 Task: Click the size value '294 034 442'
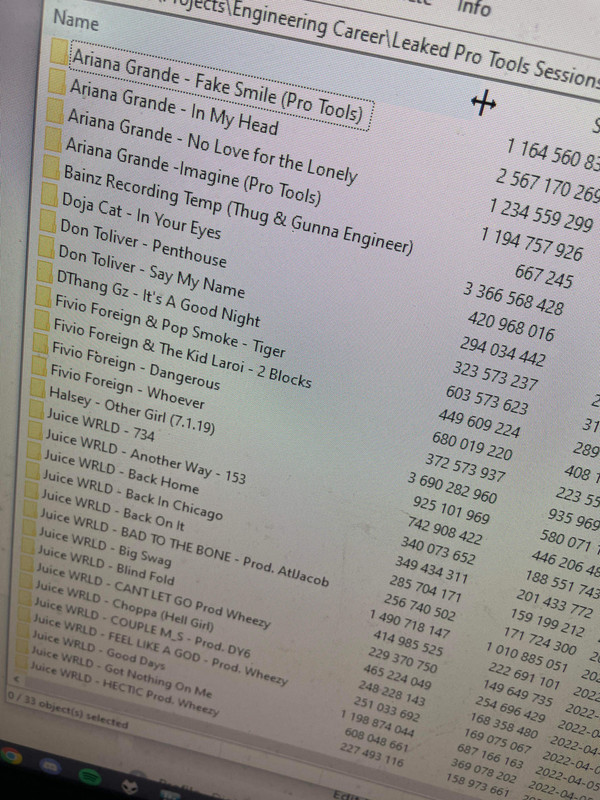[503, 352]
